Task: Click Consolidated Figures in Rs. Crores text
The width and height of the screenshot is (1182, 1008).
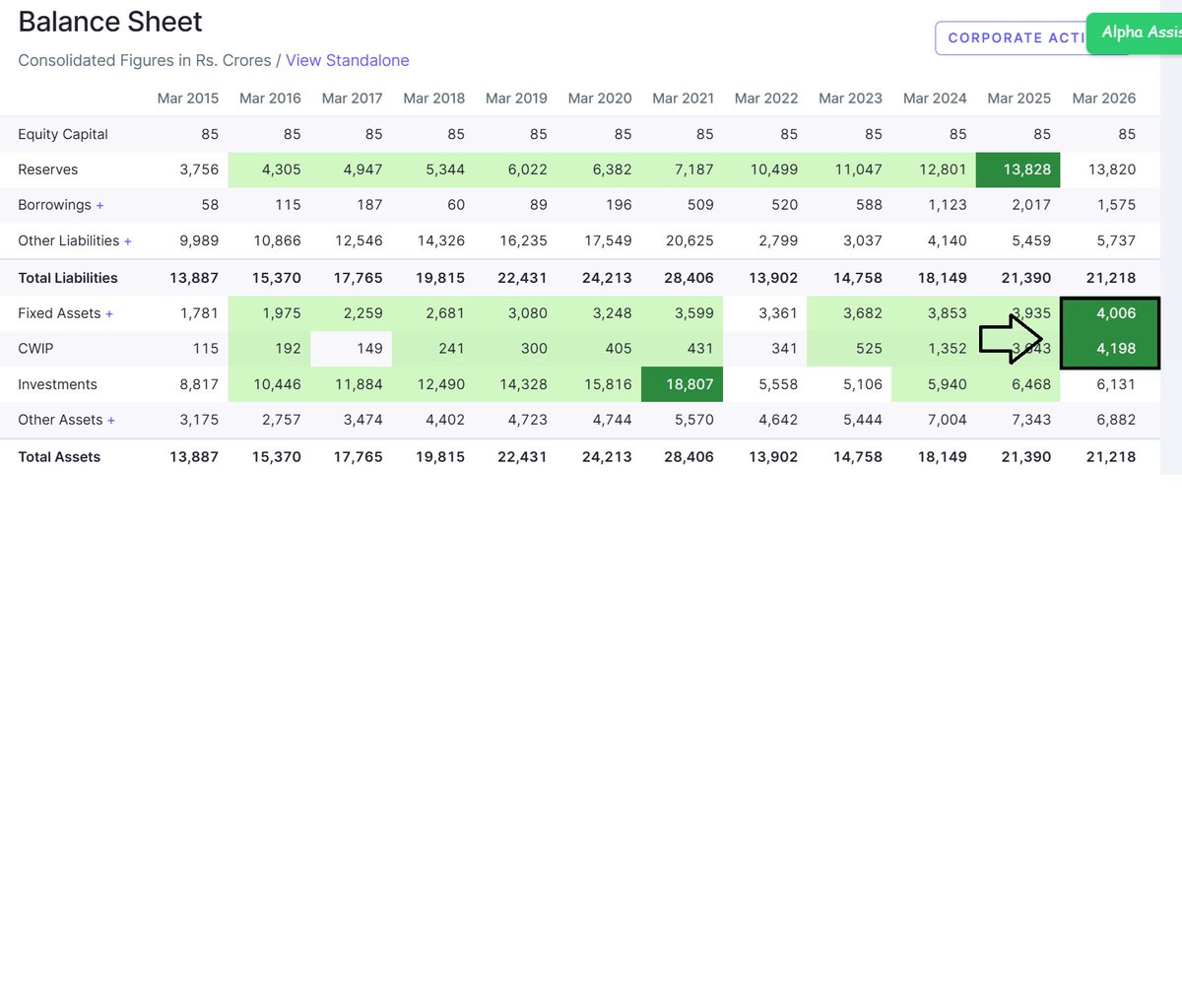Action: pyautogui.click(x=145, y=60)
